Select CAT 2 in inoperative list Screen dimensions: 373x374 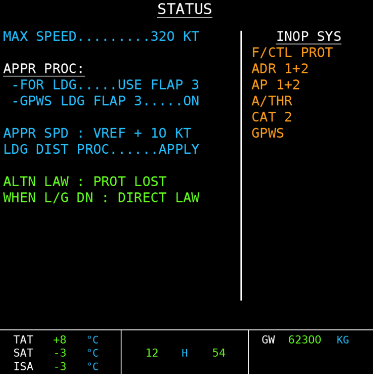pos(272,117)
